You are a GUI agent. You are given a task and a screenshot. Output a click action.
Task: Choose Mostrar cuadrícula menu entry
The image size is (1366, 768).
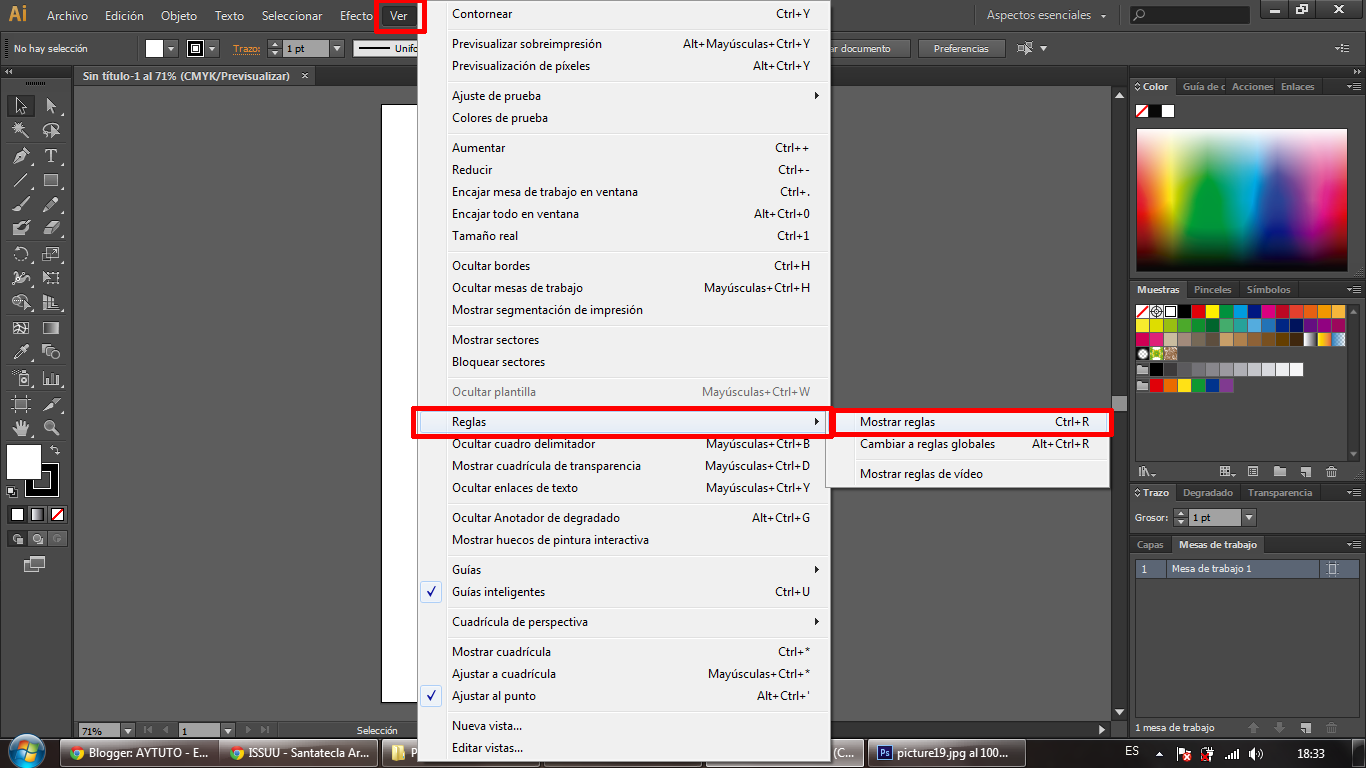(x=624, y=652)
